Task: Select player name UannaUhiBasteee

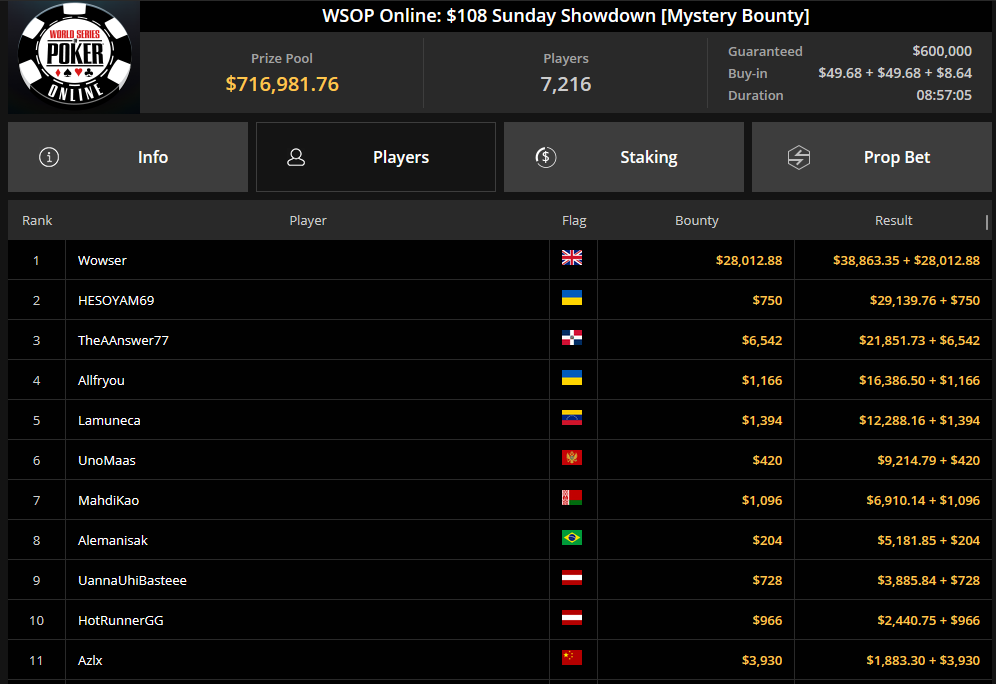Action: click(132, 580)
